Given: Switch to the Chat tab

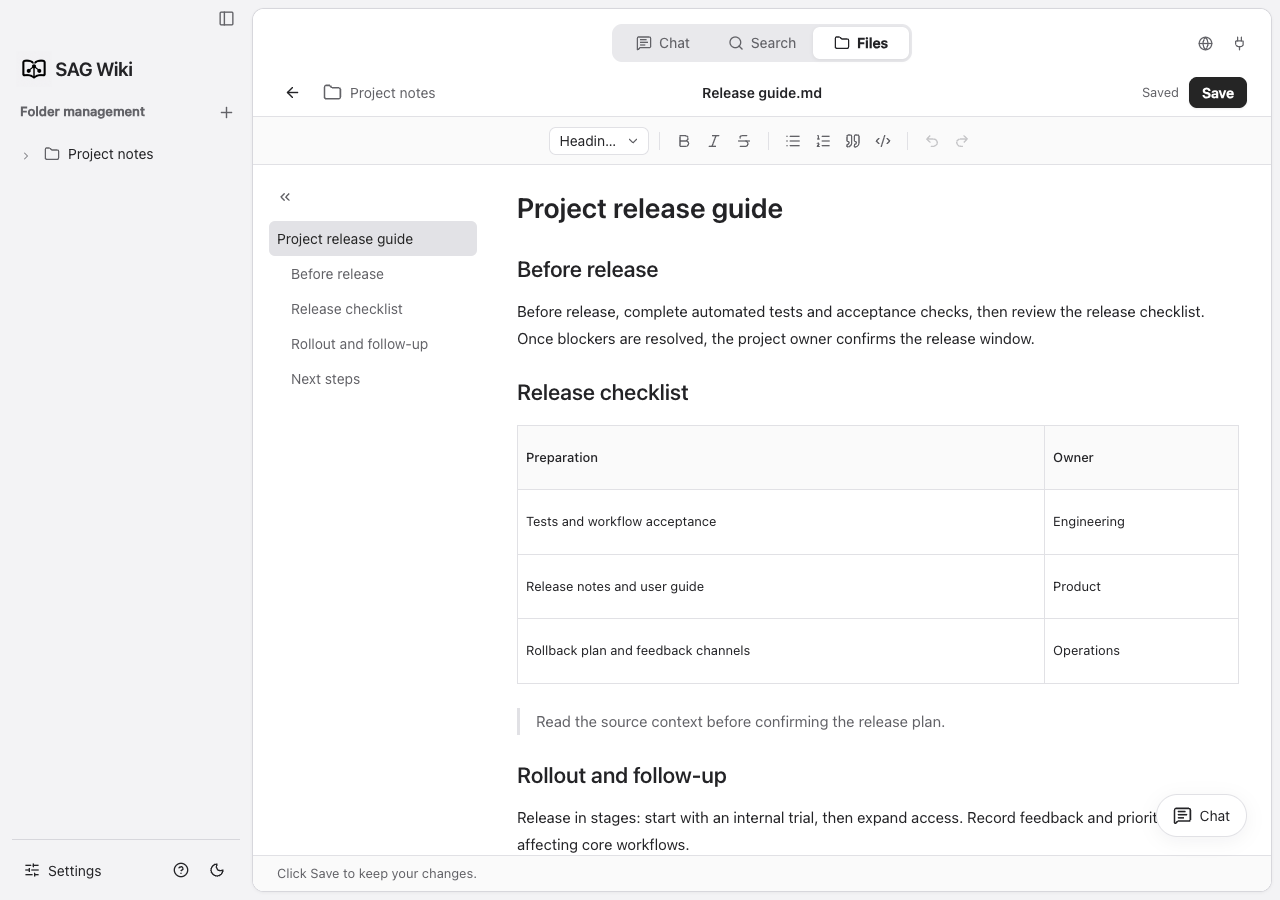Looking at the screenshot, I should pos(663,43).
